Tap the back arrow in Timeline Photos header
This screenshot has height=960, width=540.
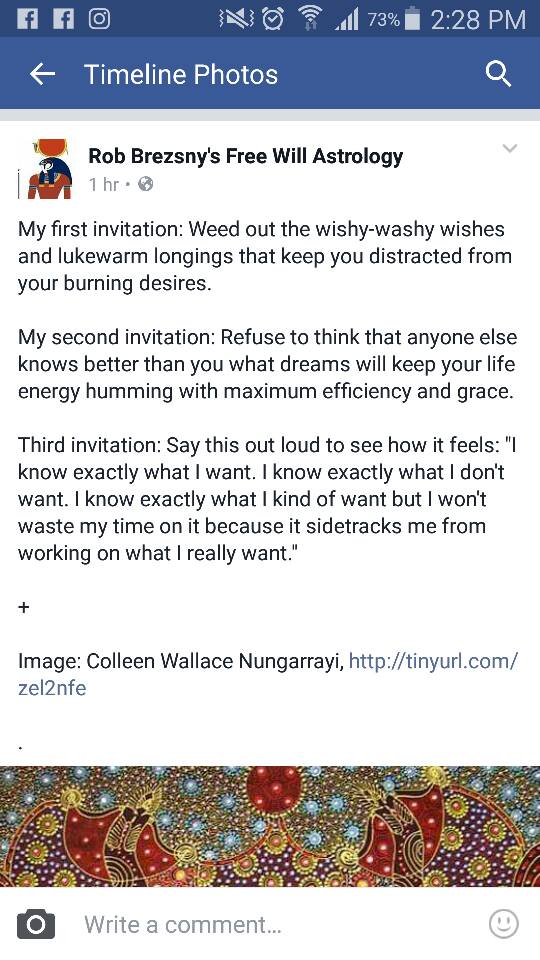pos(42,74)
